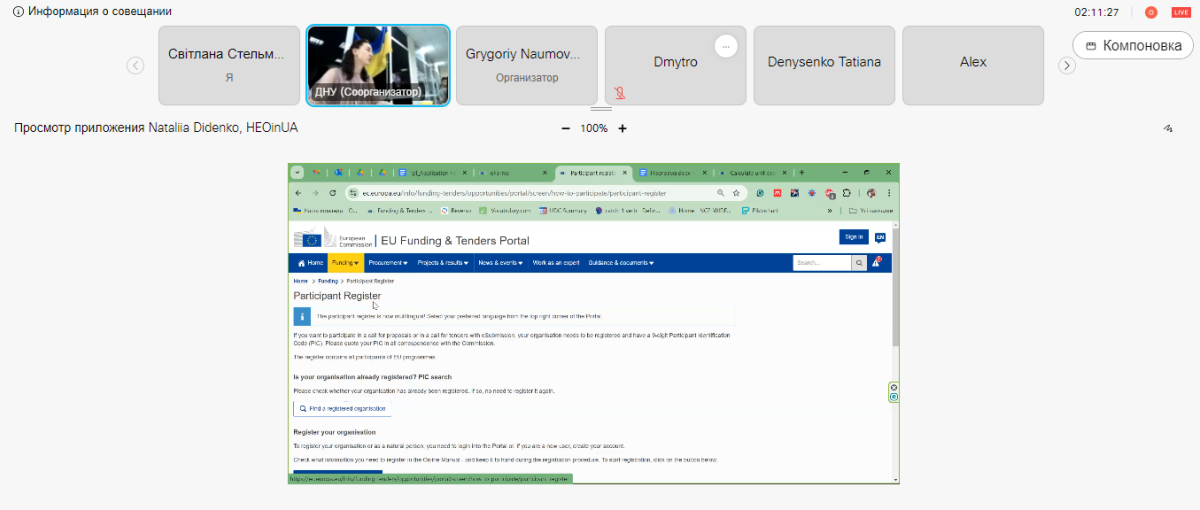Screen dimensions: 1200x510
Task: Expand the Guidance & documents menu
Action: 620,263
